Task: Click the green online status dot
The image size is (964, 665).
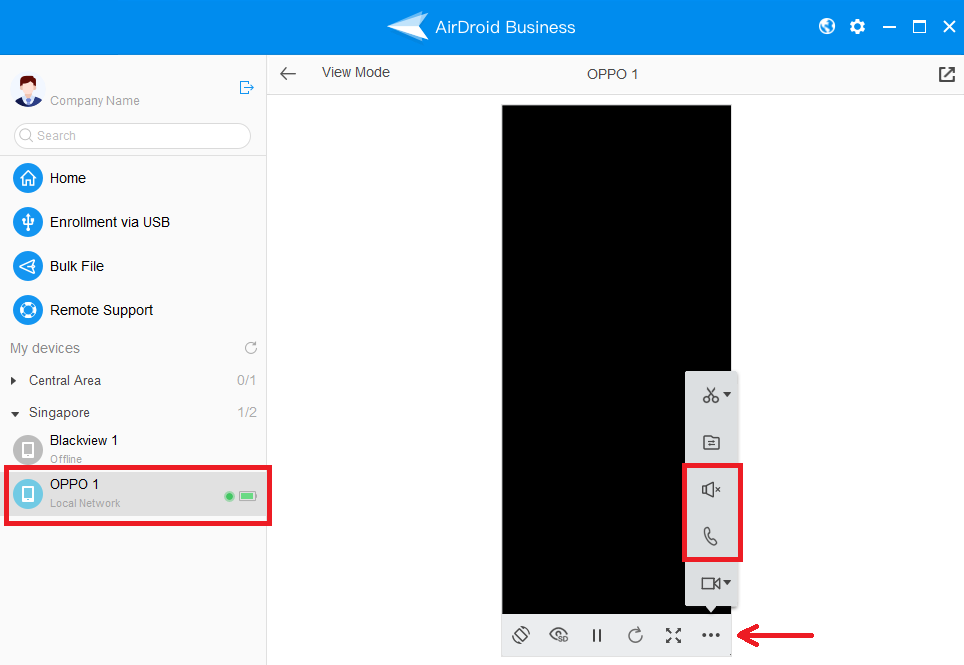Action: 229,496
